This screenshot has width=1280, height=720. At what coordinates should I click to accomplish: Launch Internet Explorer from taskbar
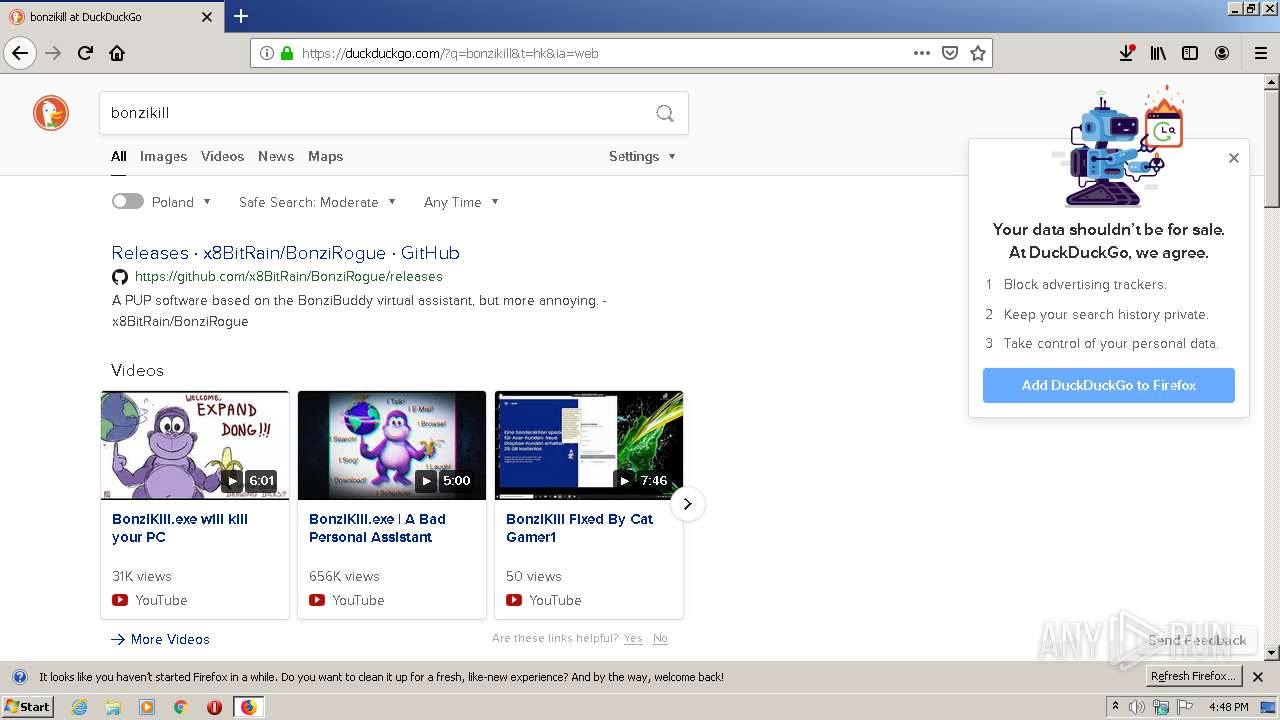(x=80, y=707)
